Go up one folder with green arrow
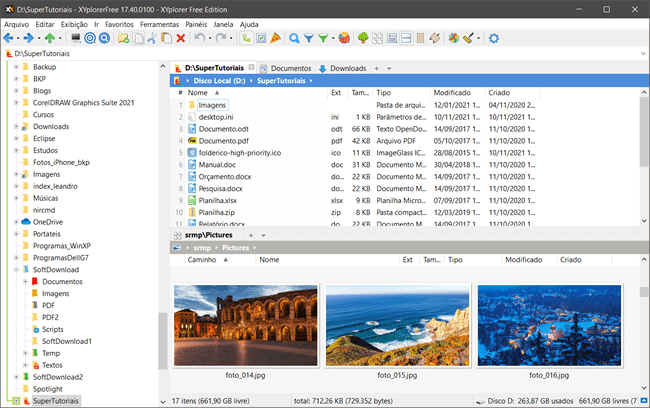The width and height of the screenshot is (650, 408). [x=50, y=39]
